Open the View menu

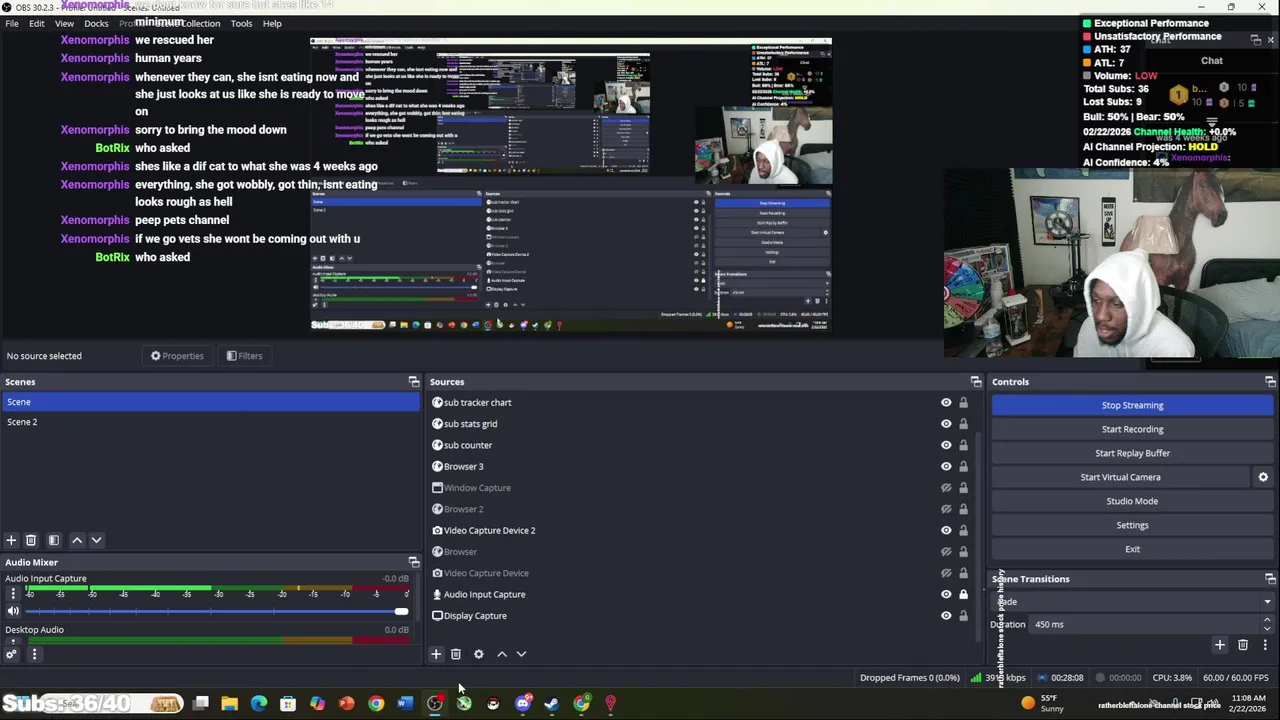pos(64,23)
